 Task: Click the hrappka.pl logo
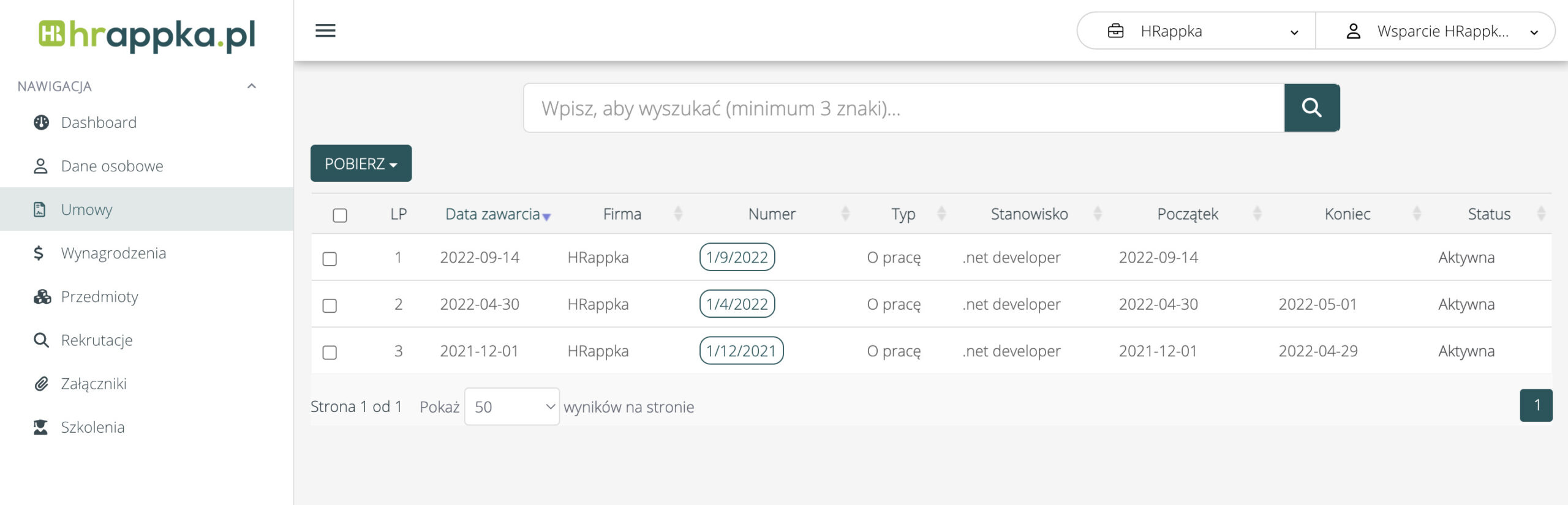(x=147, y=35)
